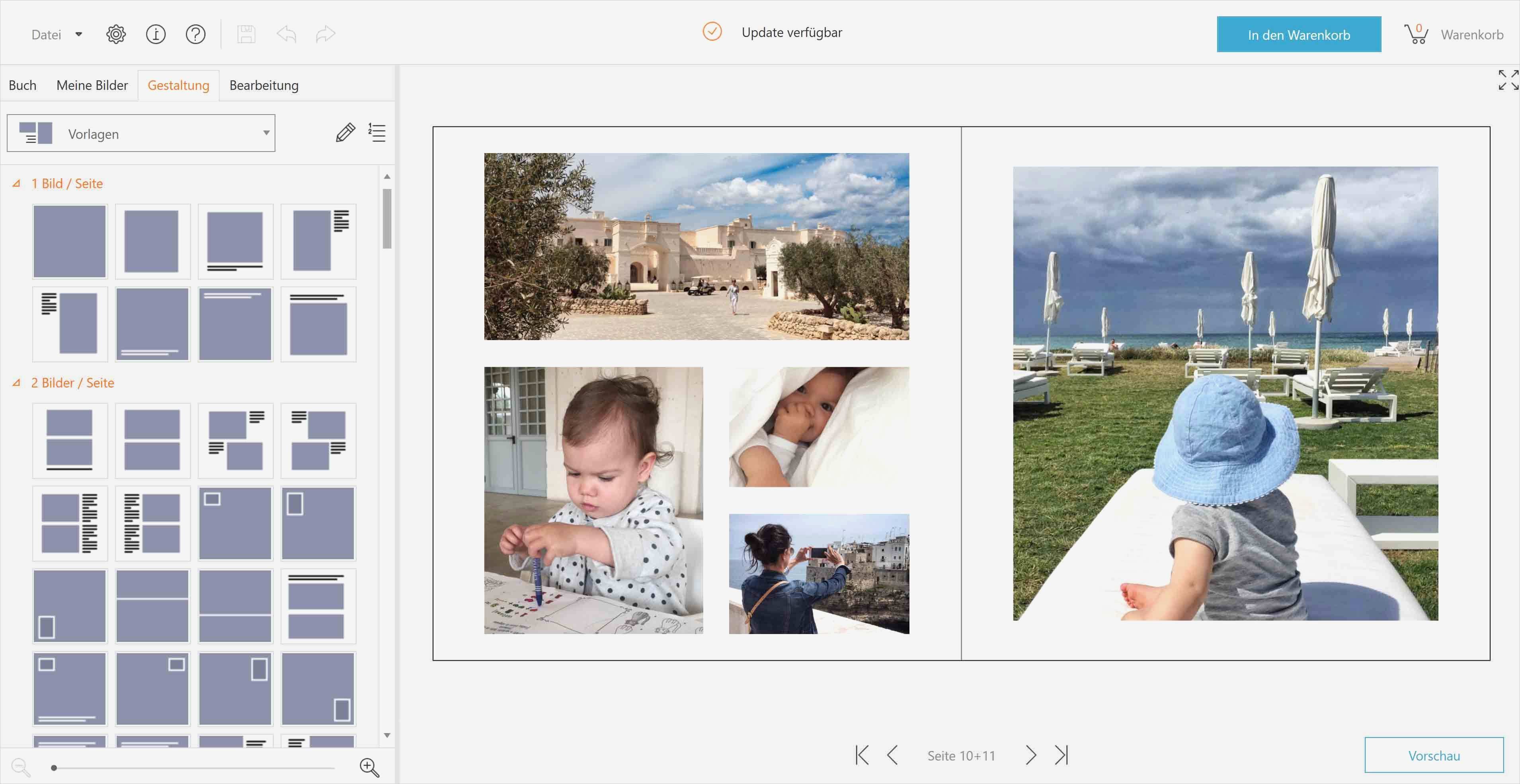Viewport: 1520px width, 784px height.
Task: Open the settings gear icon
Action: 116,34
